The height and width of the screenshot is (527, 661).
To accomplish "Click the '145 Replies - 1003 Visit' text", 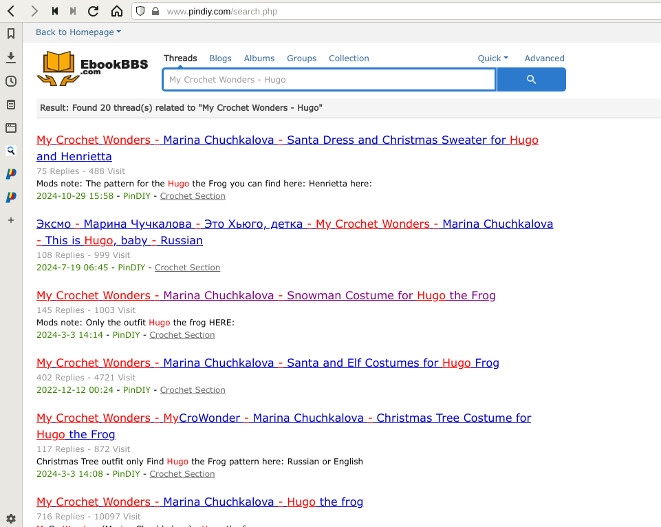I will tap(86, 310).
